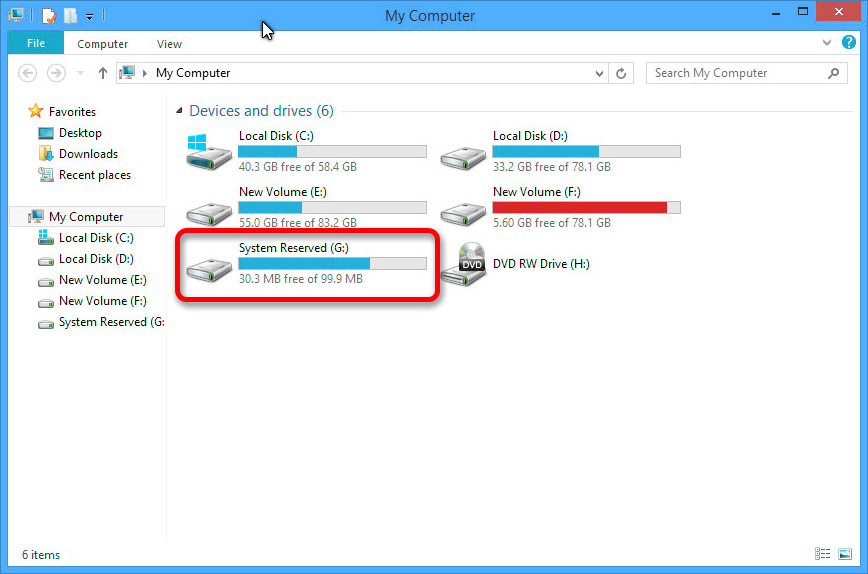Open Downloads in the Favorites list

click(x=88, y=154)
